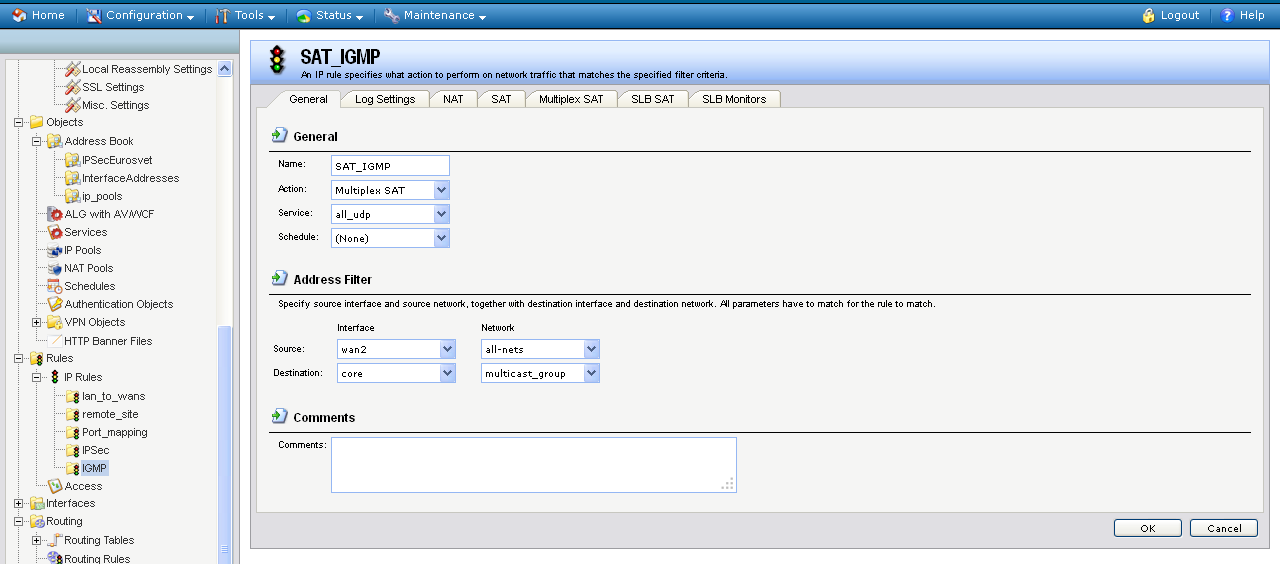
Task: Open the Service dropdown showing all_udp
Action: (442, 214)
